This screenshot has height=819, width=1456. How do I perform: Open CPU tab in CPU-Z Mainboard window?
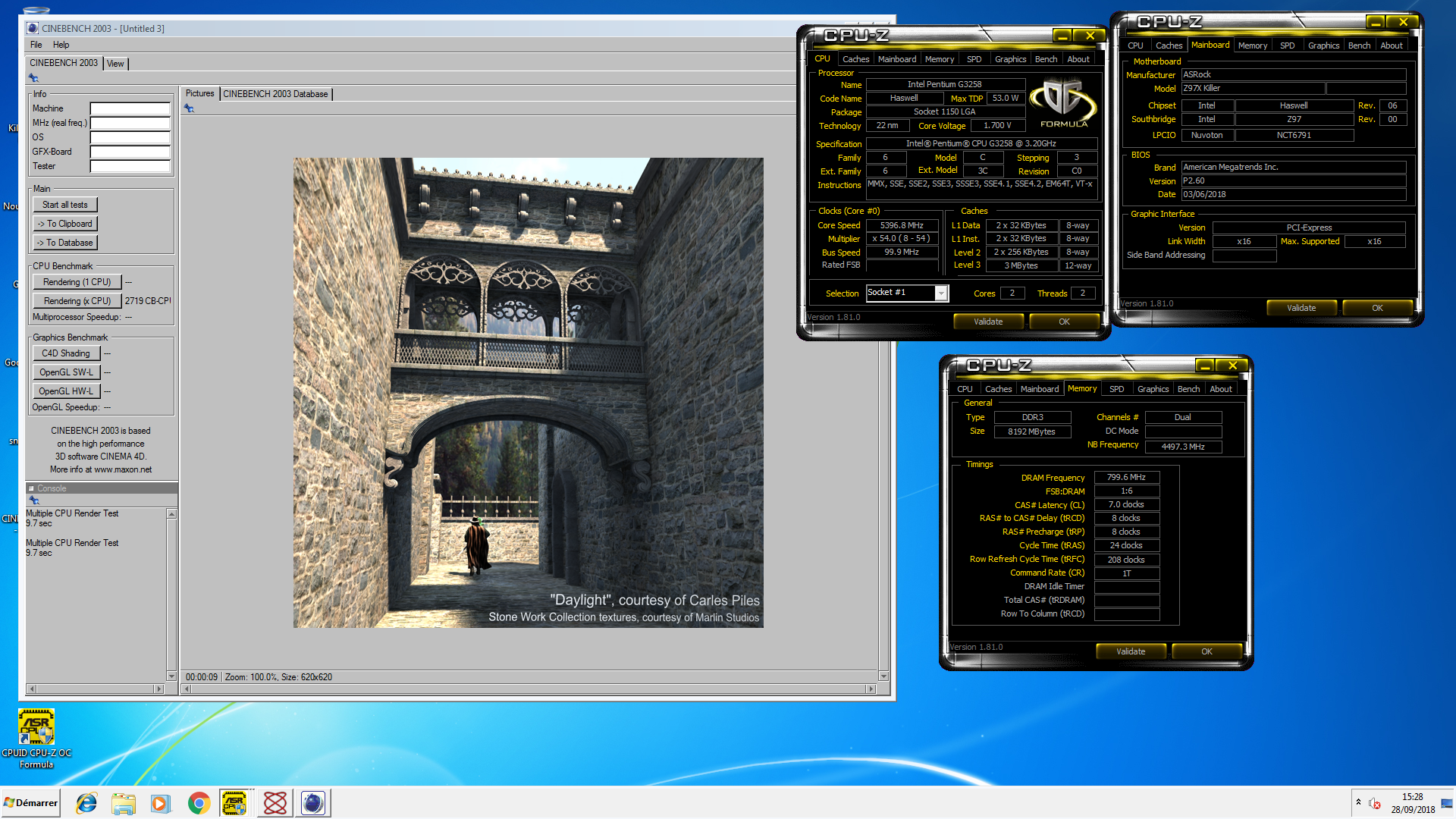pos(1135,45)
